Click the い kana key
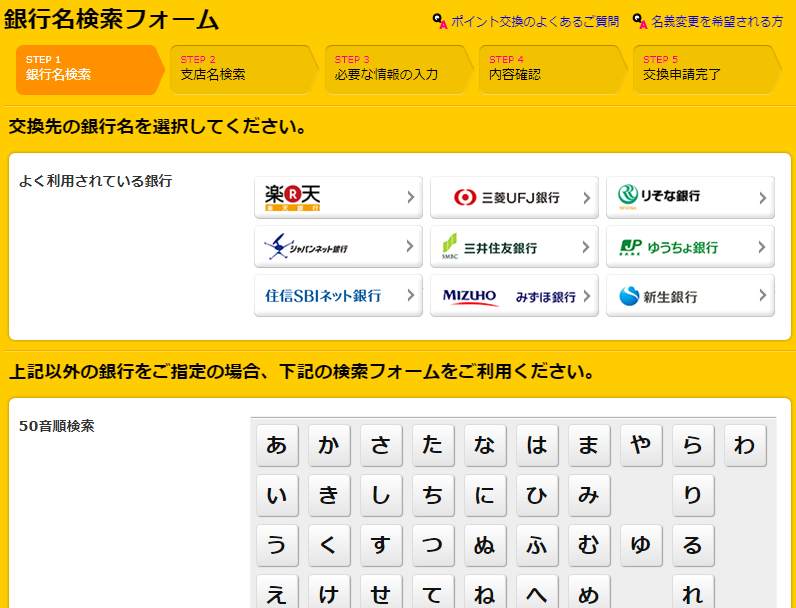 pos(277,495)
